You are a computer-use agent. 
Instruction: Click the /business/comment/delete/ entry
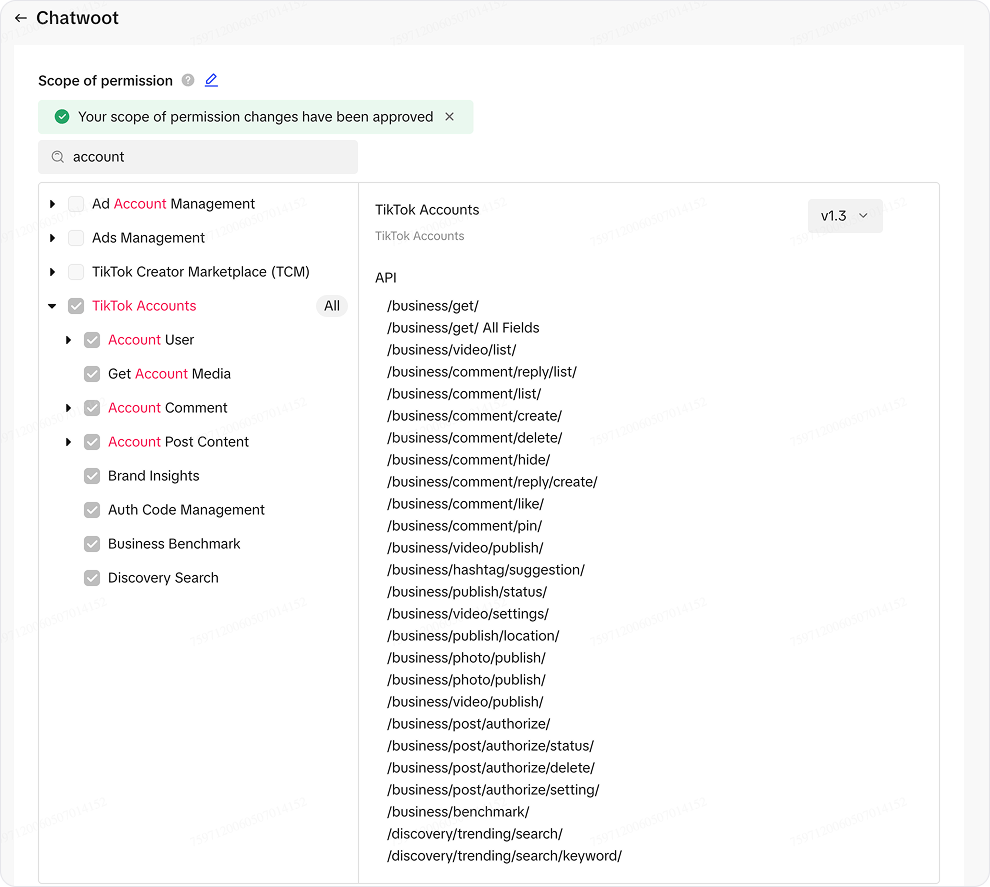point(475,438)
